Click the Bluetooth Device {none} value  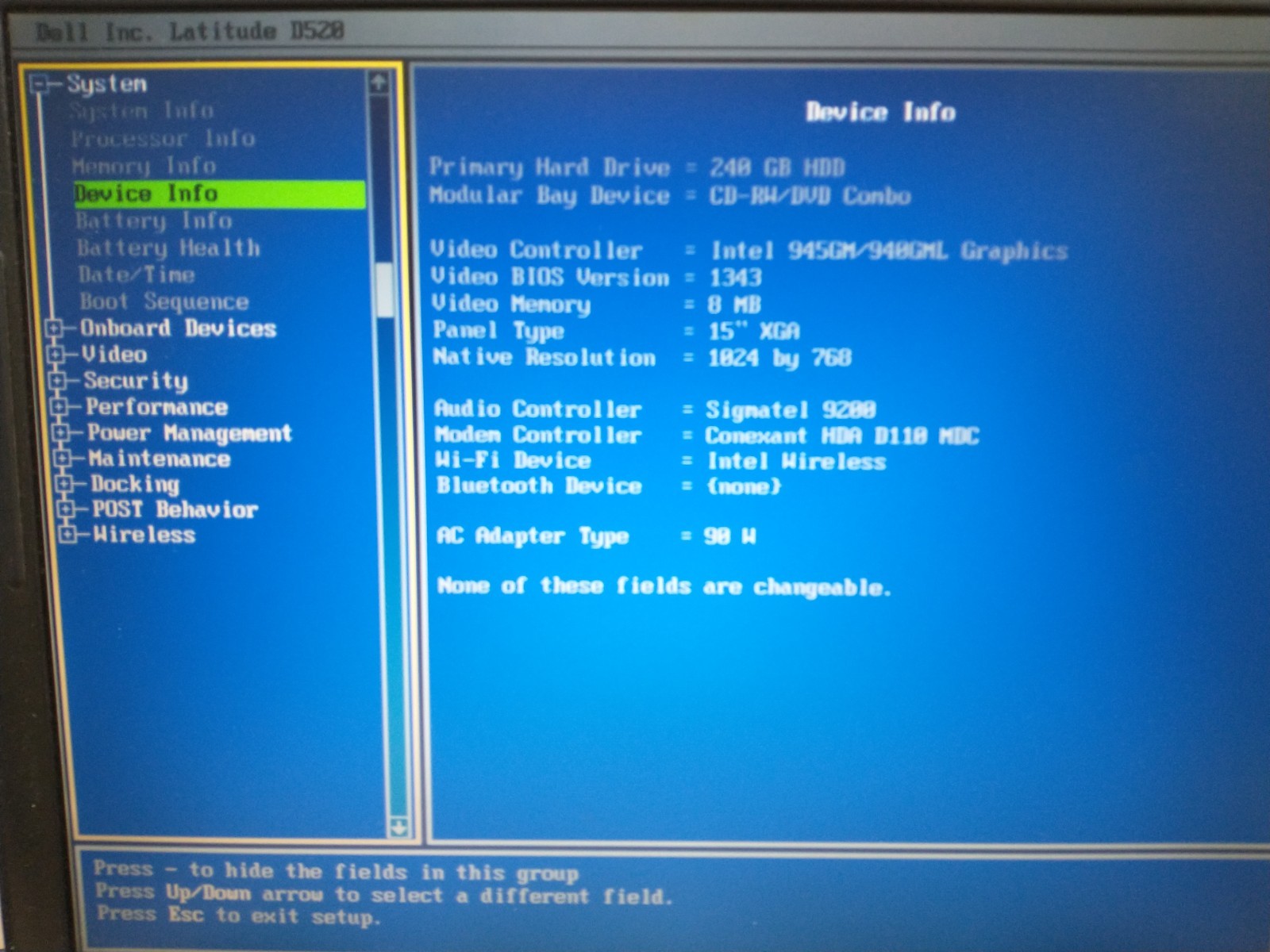(744, 486)
